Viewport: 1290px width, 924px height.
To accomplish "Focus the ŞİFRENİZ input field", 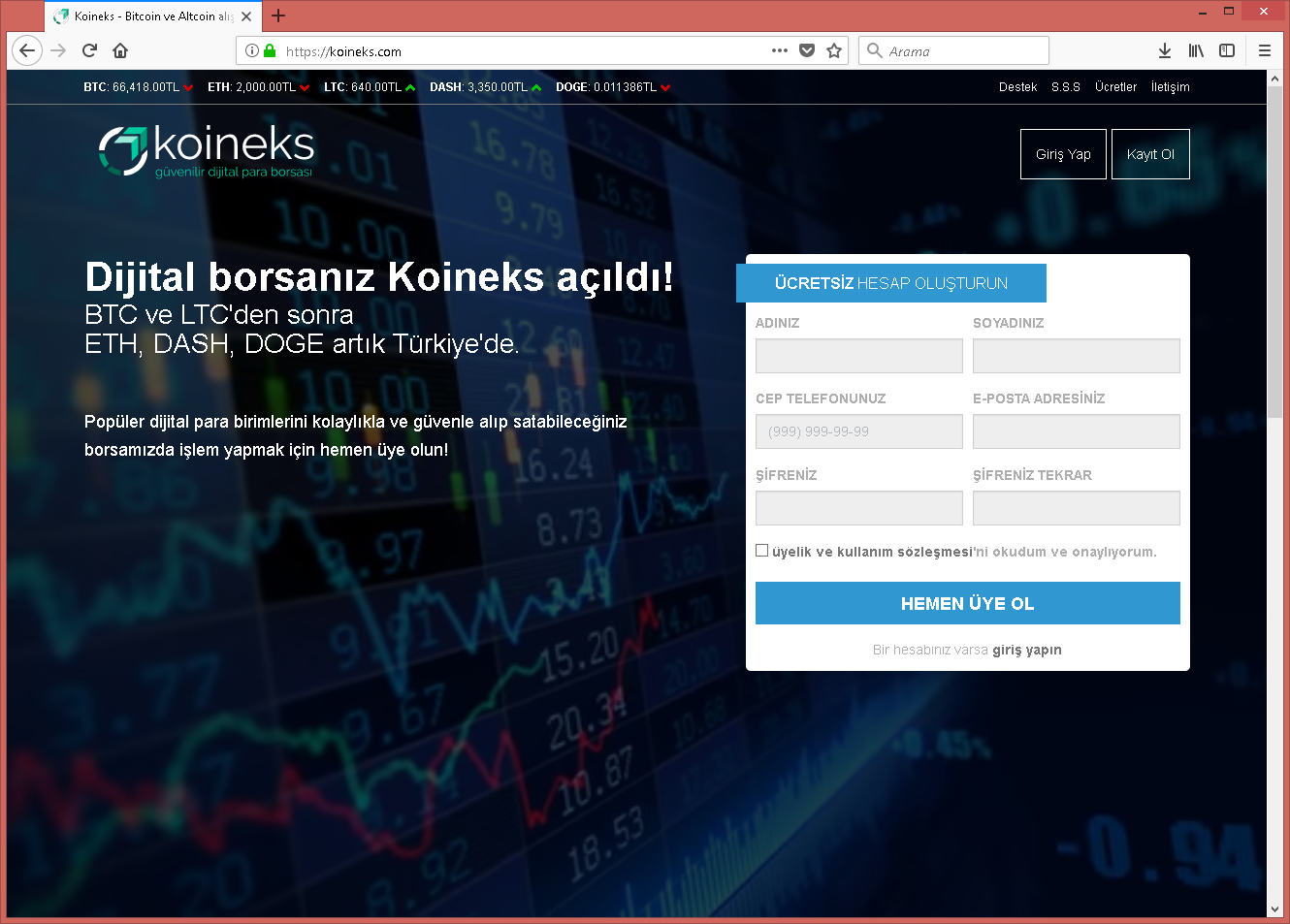I will 859,508.
